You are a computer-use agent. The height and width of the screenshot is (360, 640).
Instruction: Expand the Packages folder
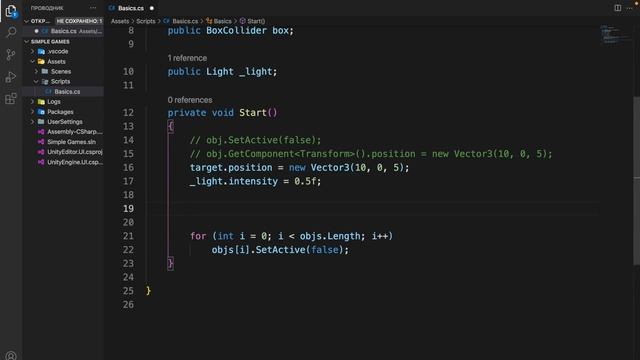(32, 112)
